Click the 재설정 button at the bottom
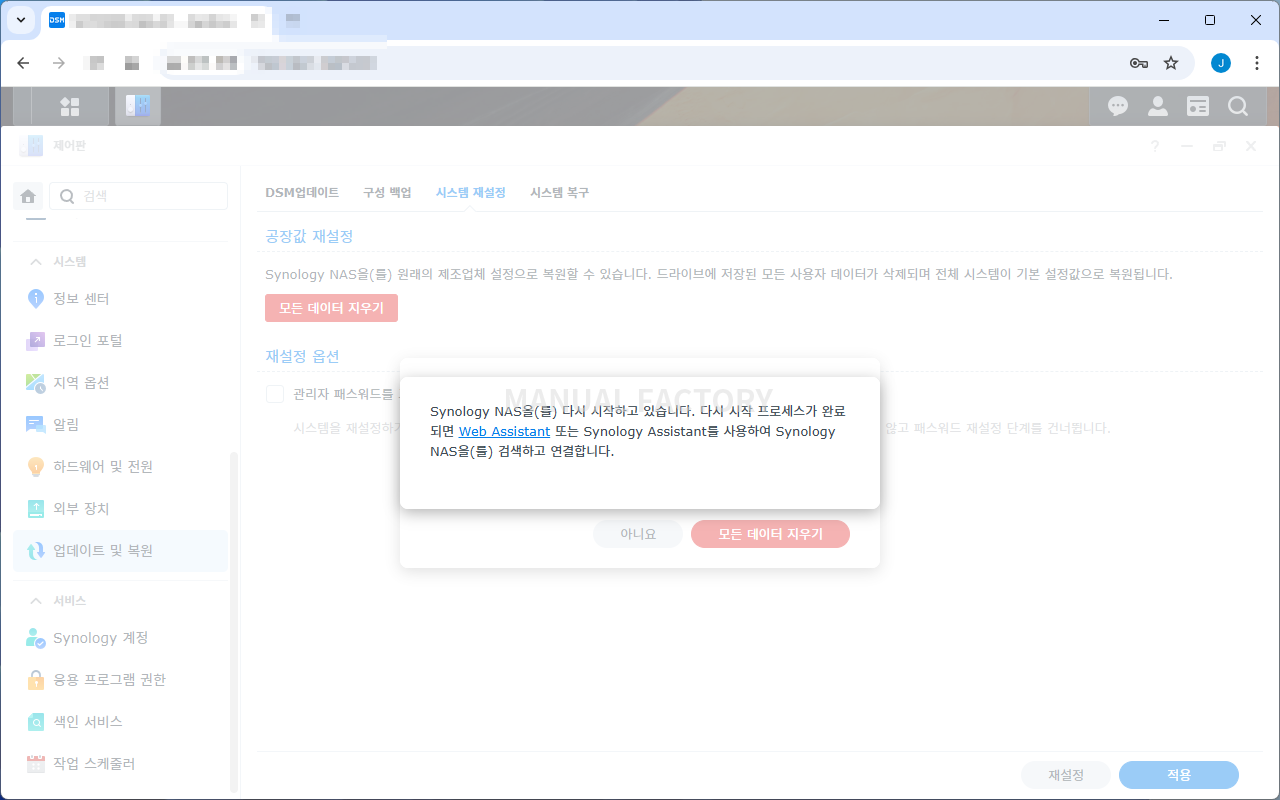 click(1066, 775)
